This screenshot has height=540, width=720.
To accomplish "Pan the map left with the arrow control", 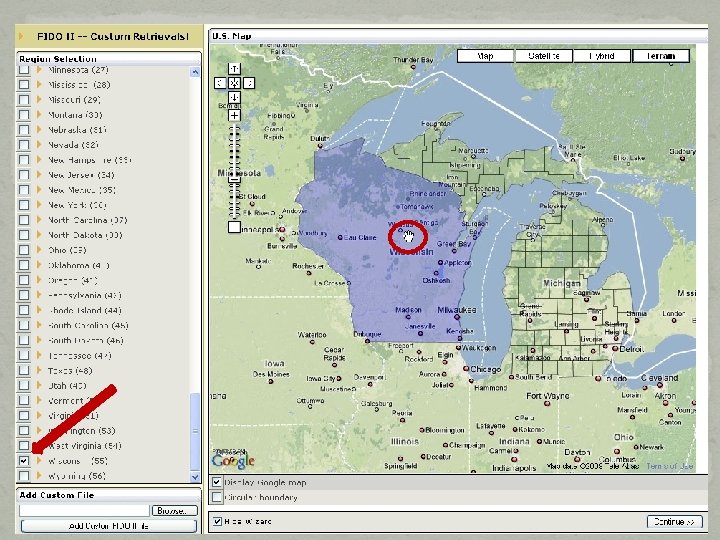I will (220, 83).
